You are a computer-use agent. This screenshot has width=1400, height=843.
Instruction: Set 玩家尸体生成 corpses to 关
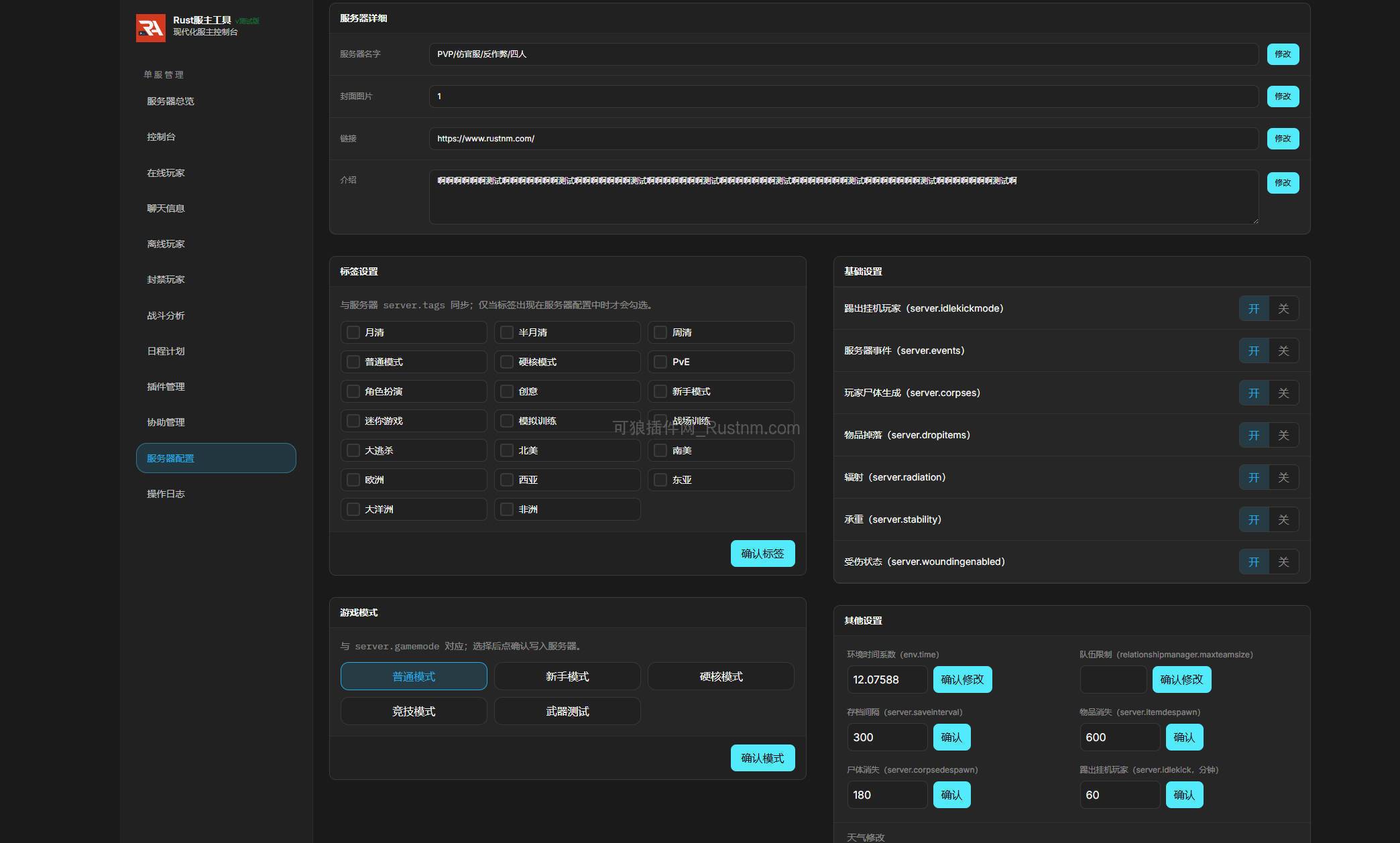coord(1283,393)
